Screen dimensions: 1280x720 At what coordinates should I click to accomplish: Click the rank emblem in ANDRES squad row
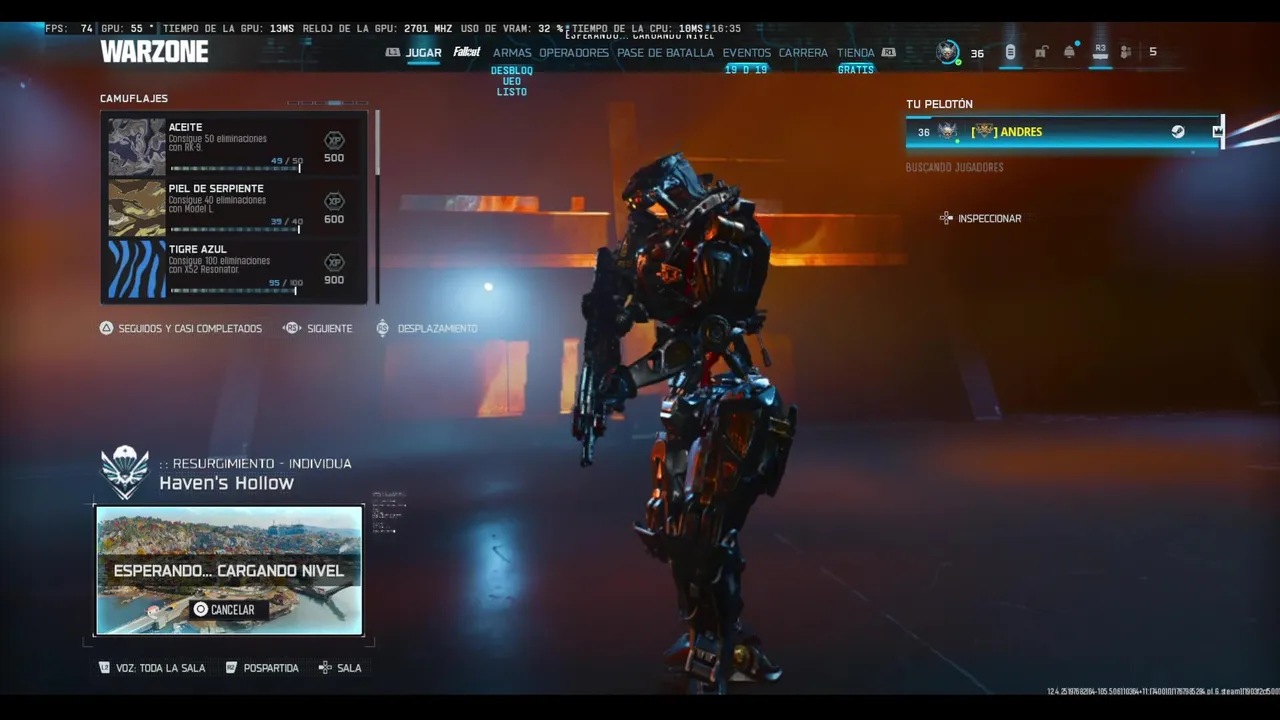pos(947,132)
